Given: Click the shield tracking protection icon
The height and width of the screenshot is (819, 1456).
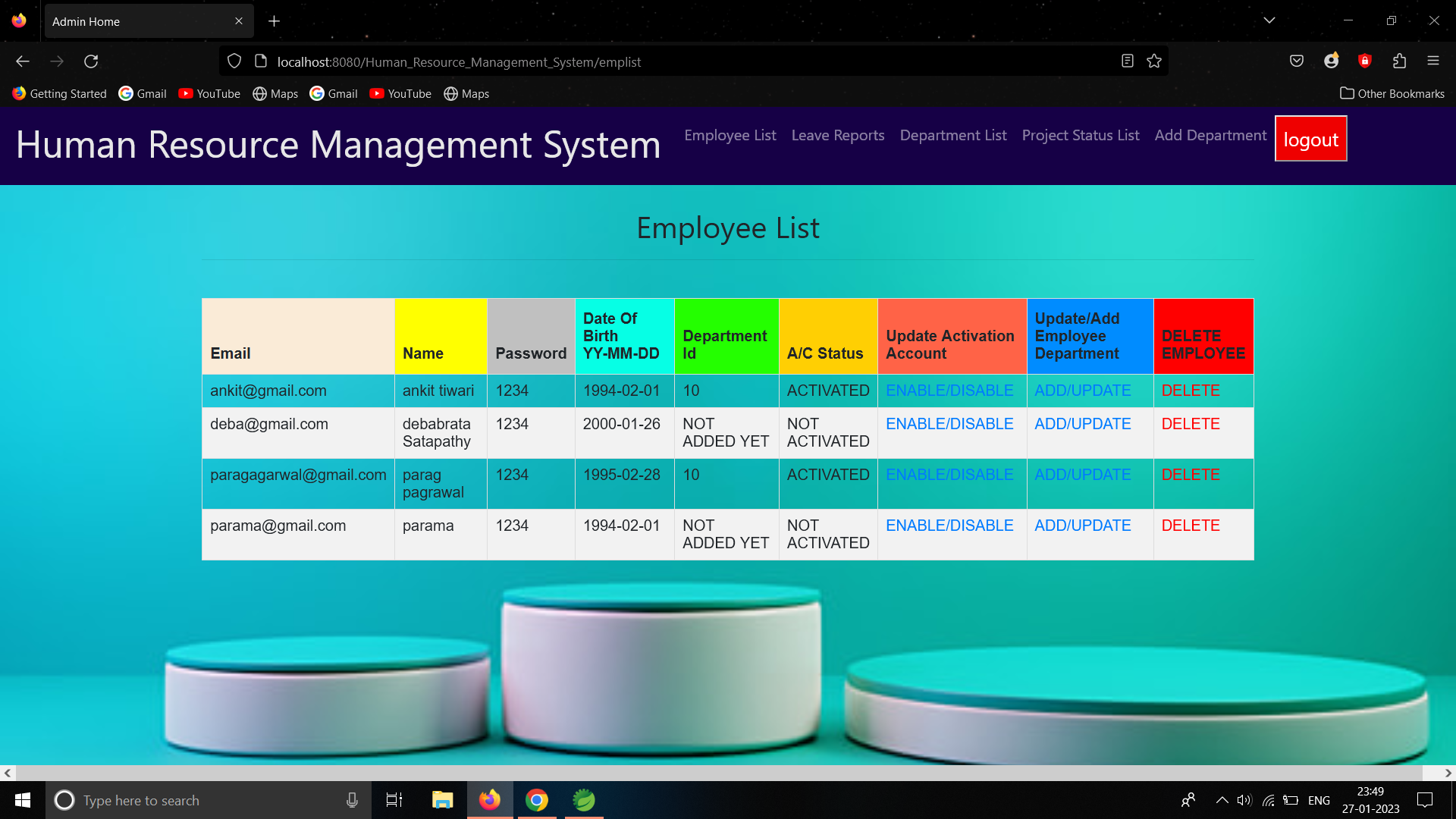Looking at the screenshot, I should pos(234,61).
